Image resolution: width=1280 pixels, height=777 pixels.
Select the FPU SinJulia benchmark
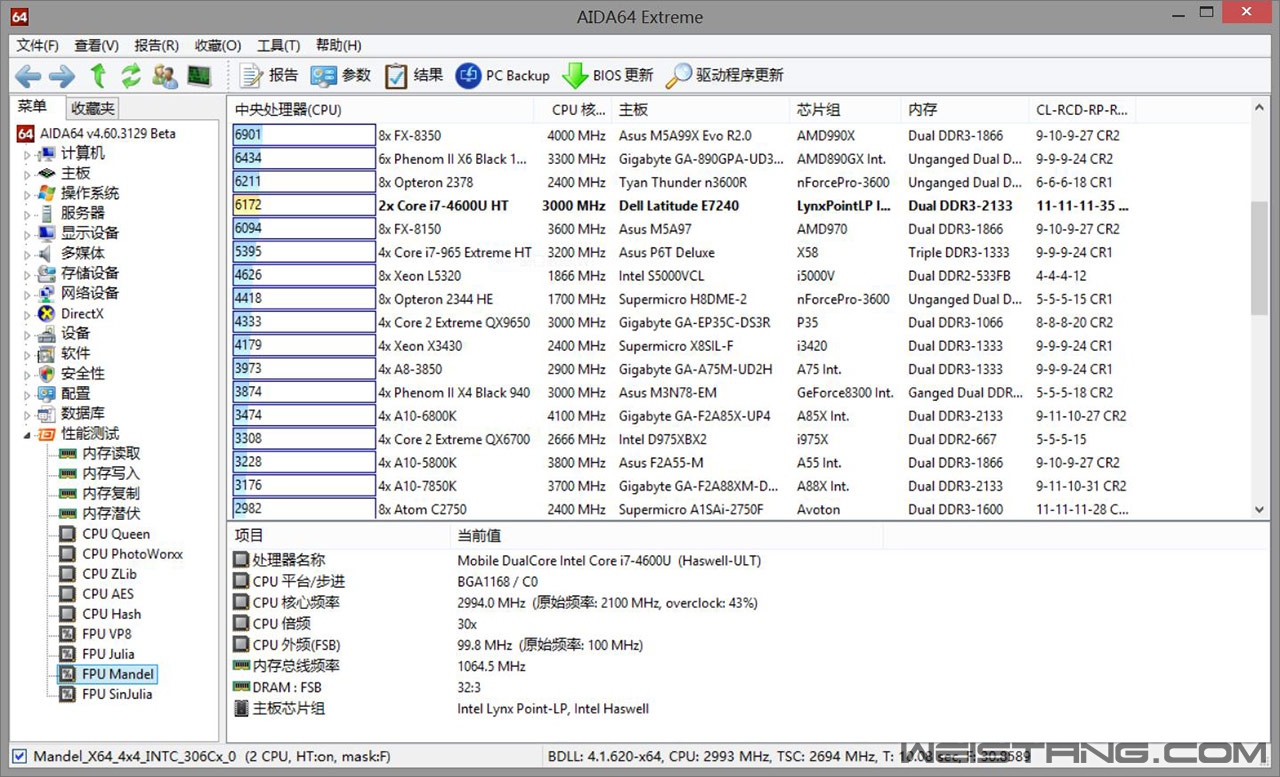(x=117, y=694)
